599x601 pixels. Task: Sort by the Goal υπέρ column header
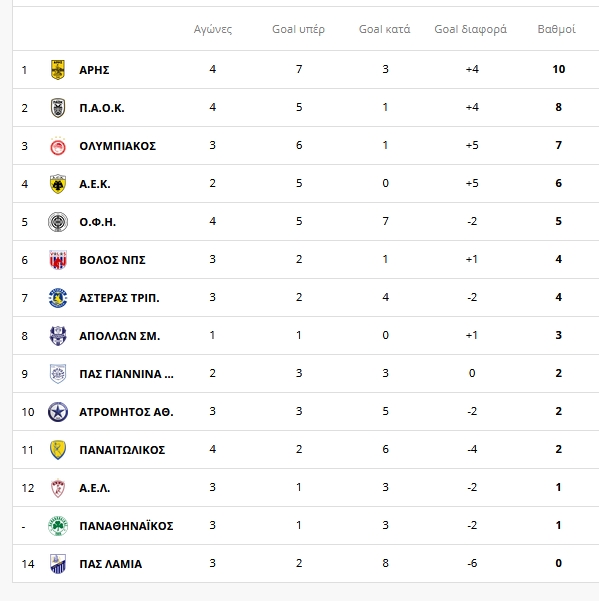tap(299, 30)
